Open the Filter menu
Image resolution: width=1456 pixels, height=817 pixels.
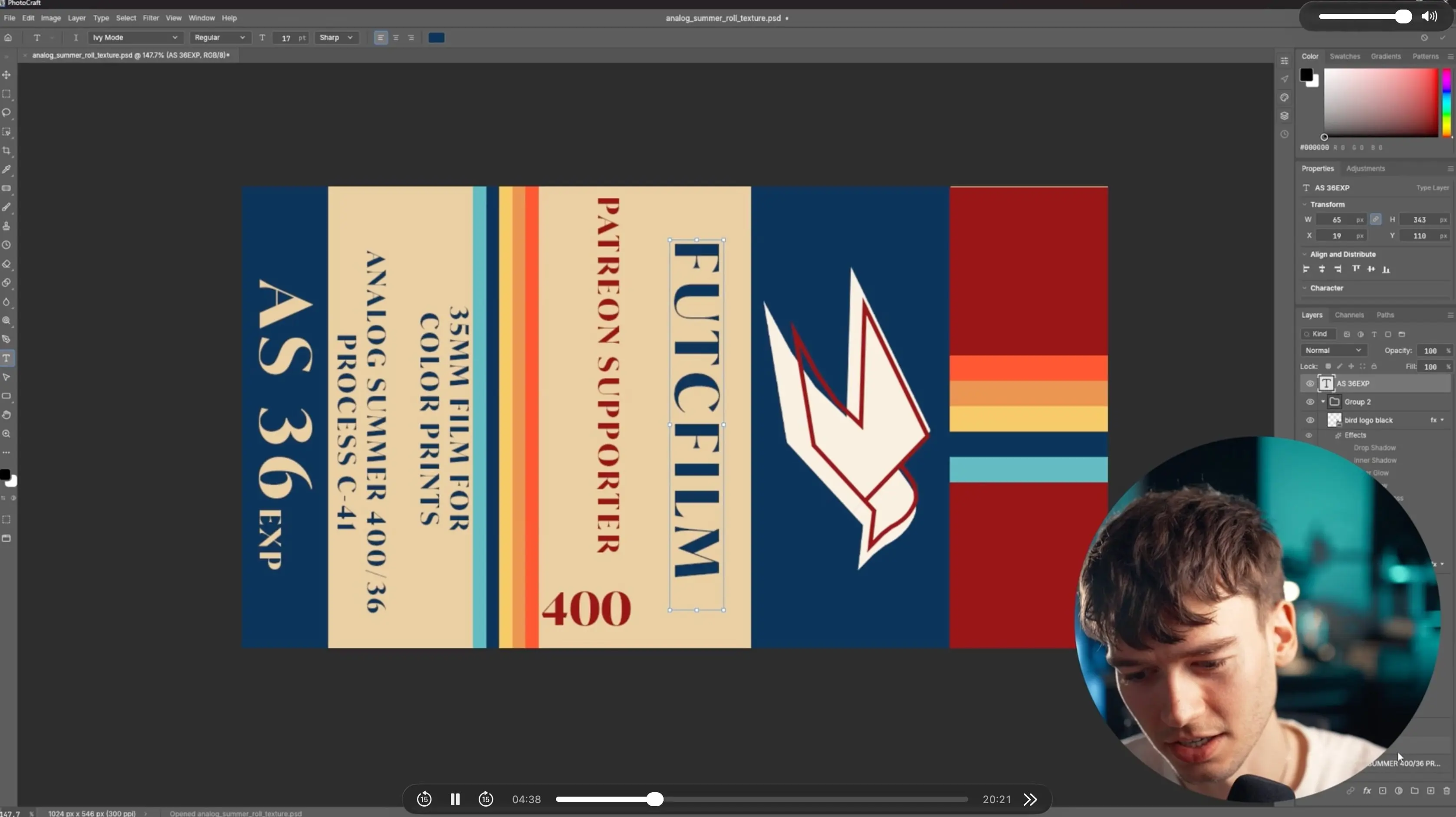pos(150,18)
